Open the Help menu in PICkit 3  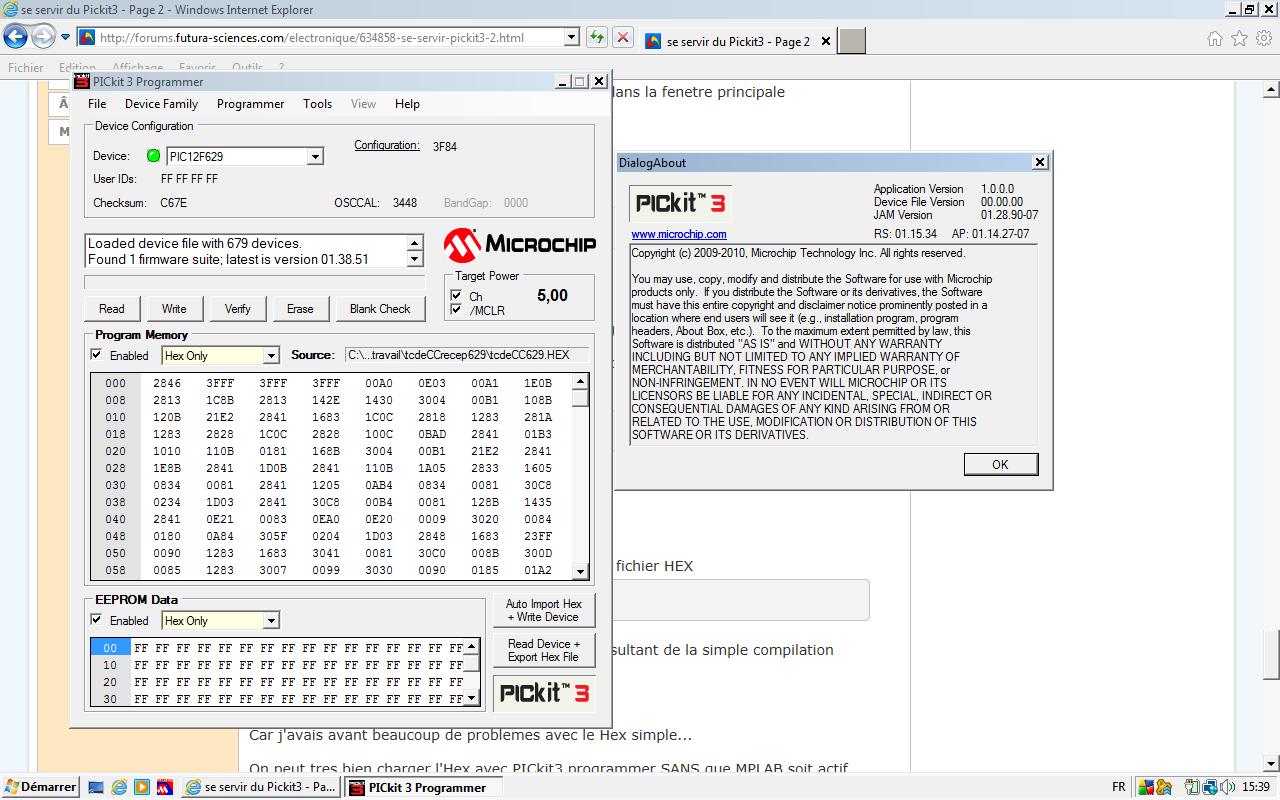click(x=407, y=104)
